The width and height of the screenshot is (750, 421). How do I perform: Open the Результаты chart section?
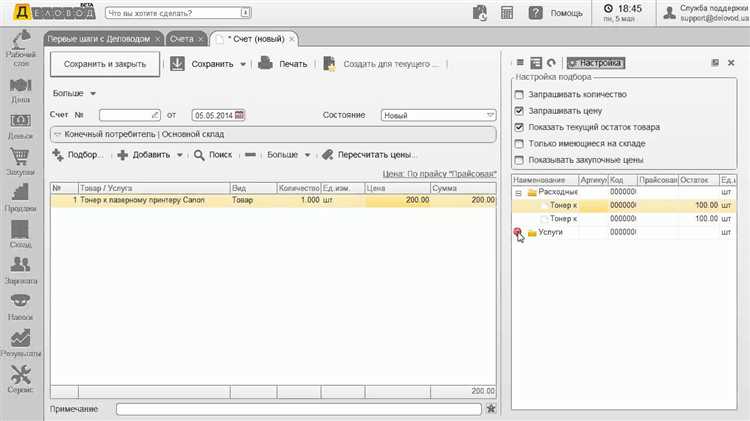[x=20, y=342]
